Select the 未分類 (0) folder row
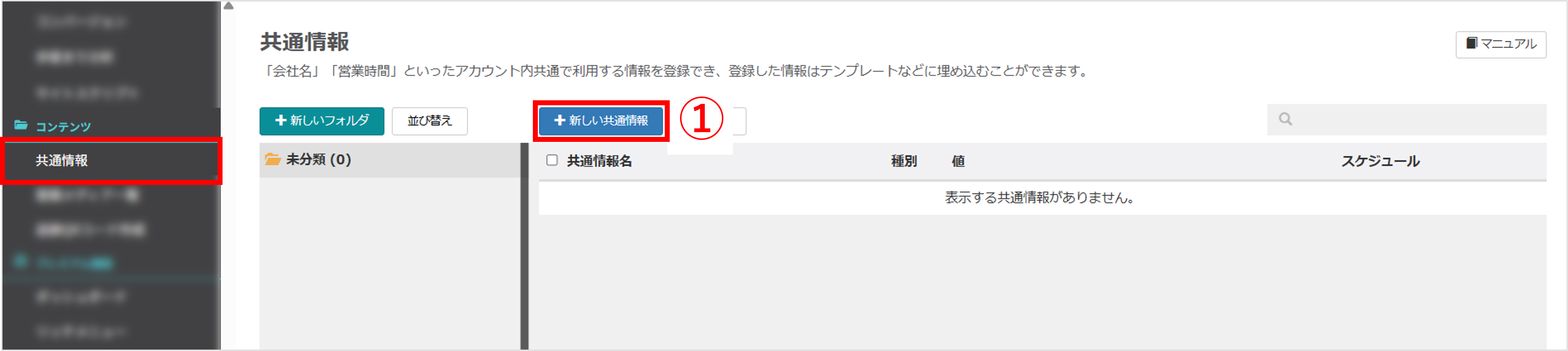This screenshot has width=1568, height=351. click(x=390, y=160)
